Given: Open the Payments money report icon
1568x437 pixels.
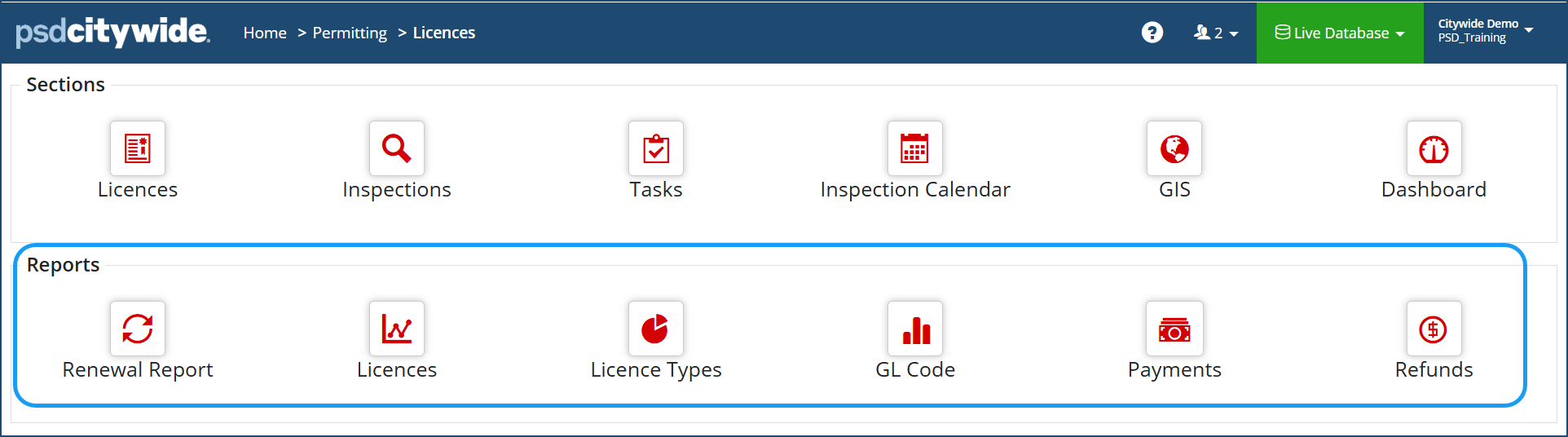Looking at the screenshot, I should (x=1174, y=329).
